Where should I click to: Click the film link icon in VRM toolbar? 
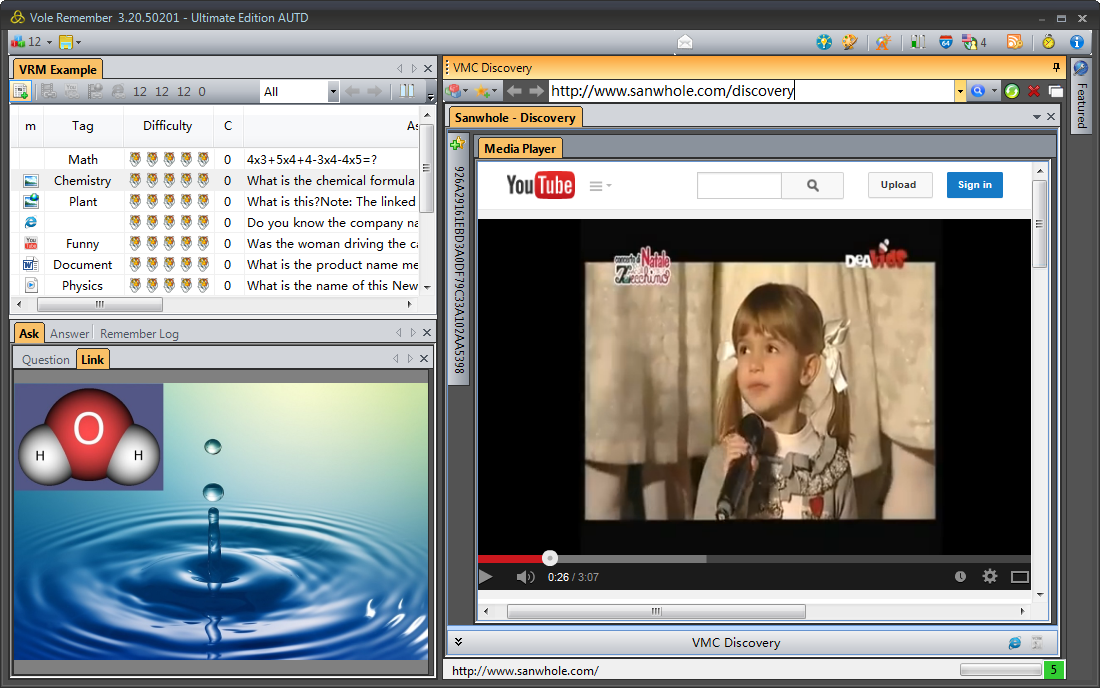coord(48,91)
